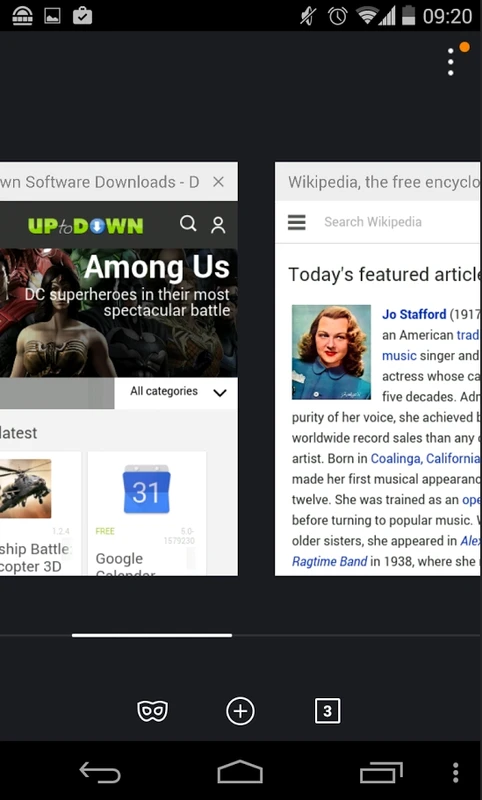Follow the Coalinga, California link

(425, 458)
